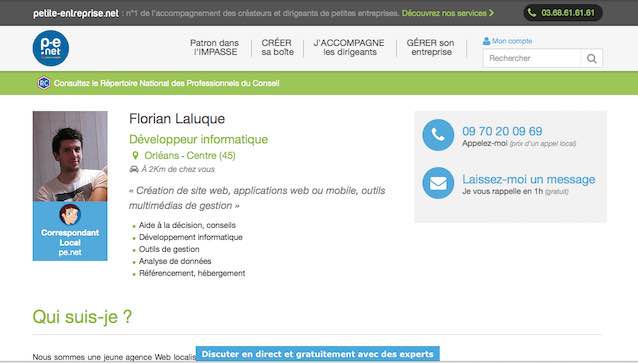
Task: Click the Correspondant Local avatar icon
Action: (x=70, y=214)
